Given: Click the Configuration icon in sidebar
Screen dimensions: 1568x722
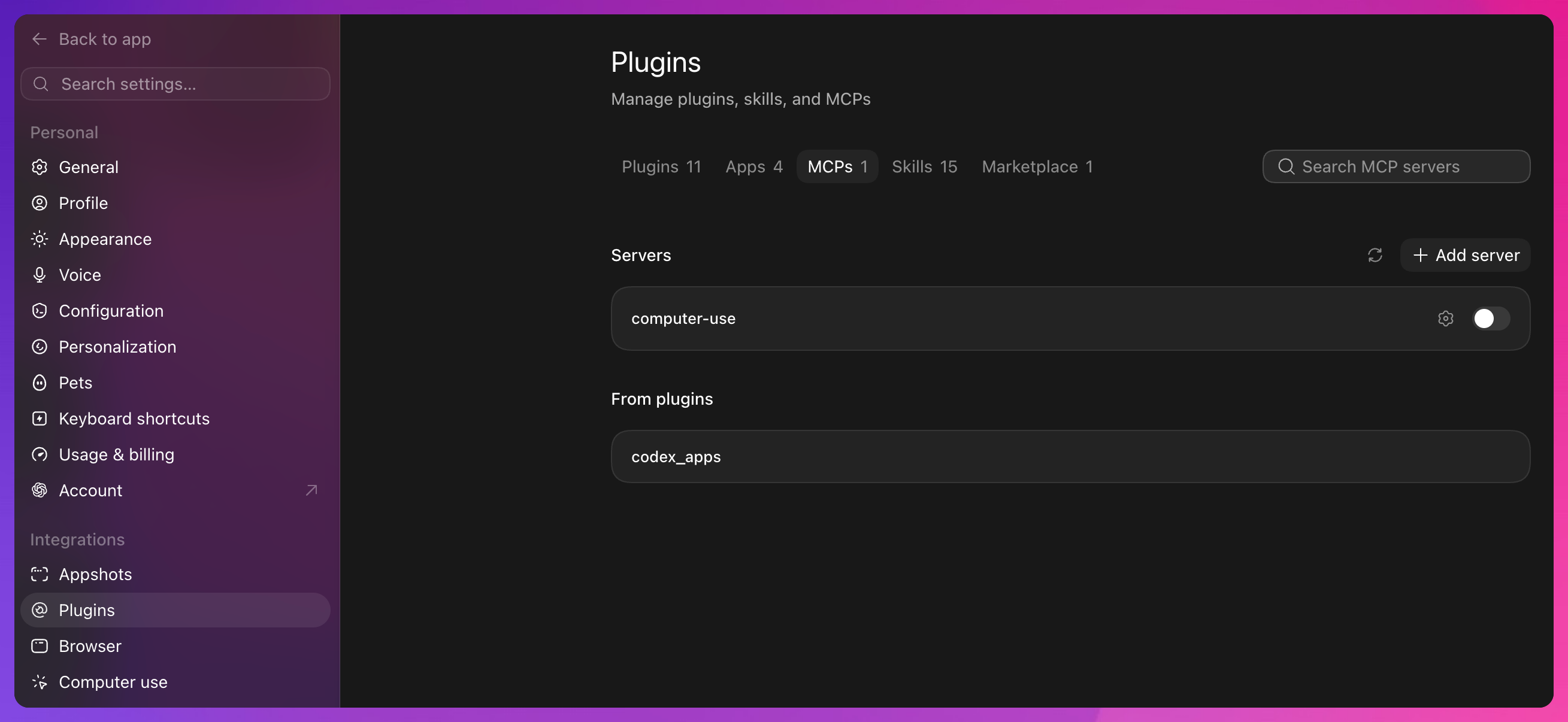Looking at the screenshot, I should [x=40, y=311].
